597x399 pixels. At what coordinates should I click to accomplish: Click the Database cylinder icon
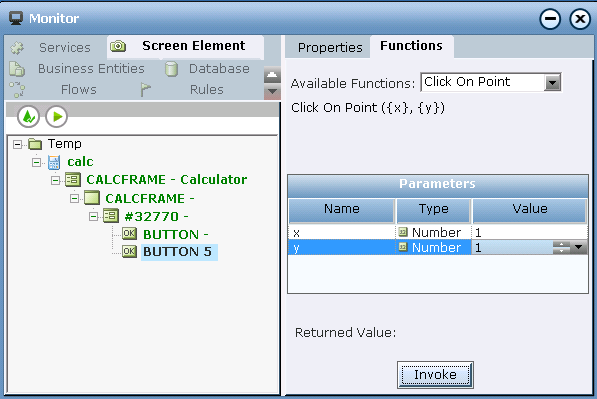point(171,69)
